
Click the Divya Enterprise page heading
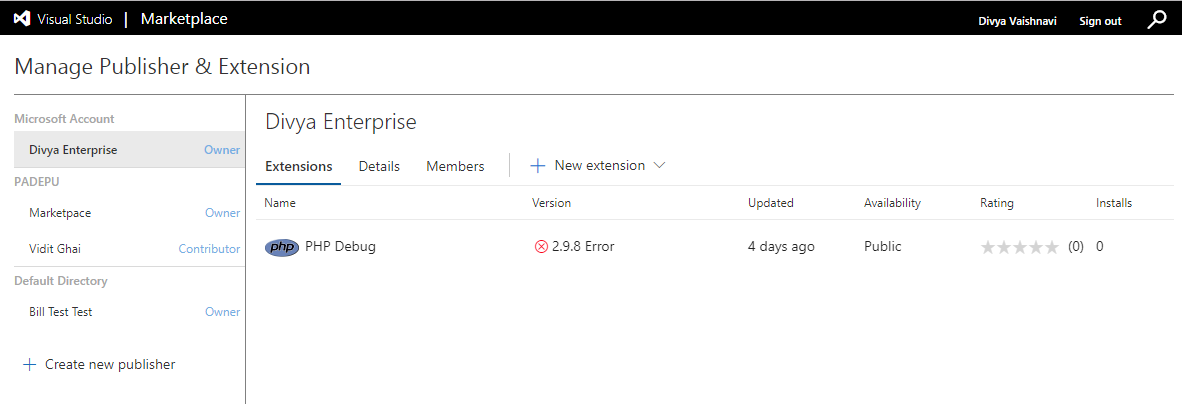(341, 121)
